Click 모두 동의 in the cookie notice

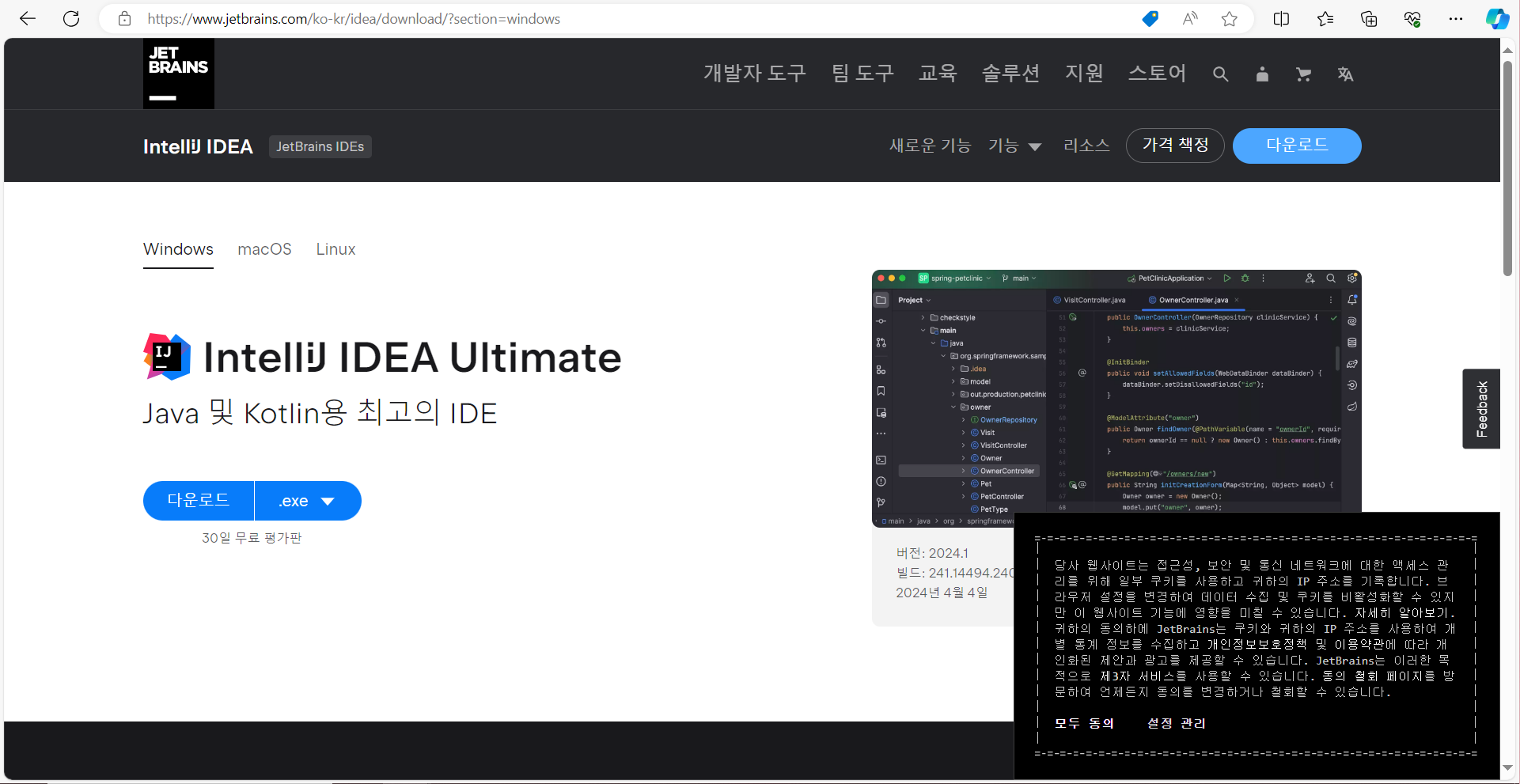[1084, 723]
